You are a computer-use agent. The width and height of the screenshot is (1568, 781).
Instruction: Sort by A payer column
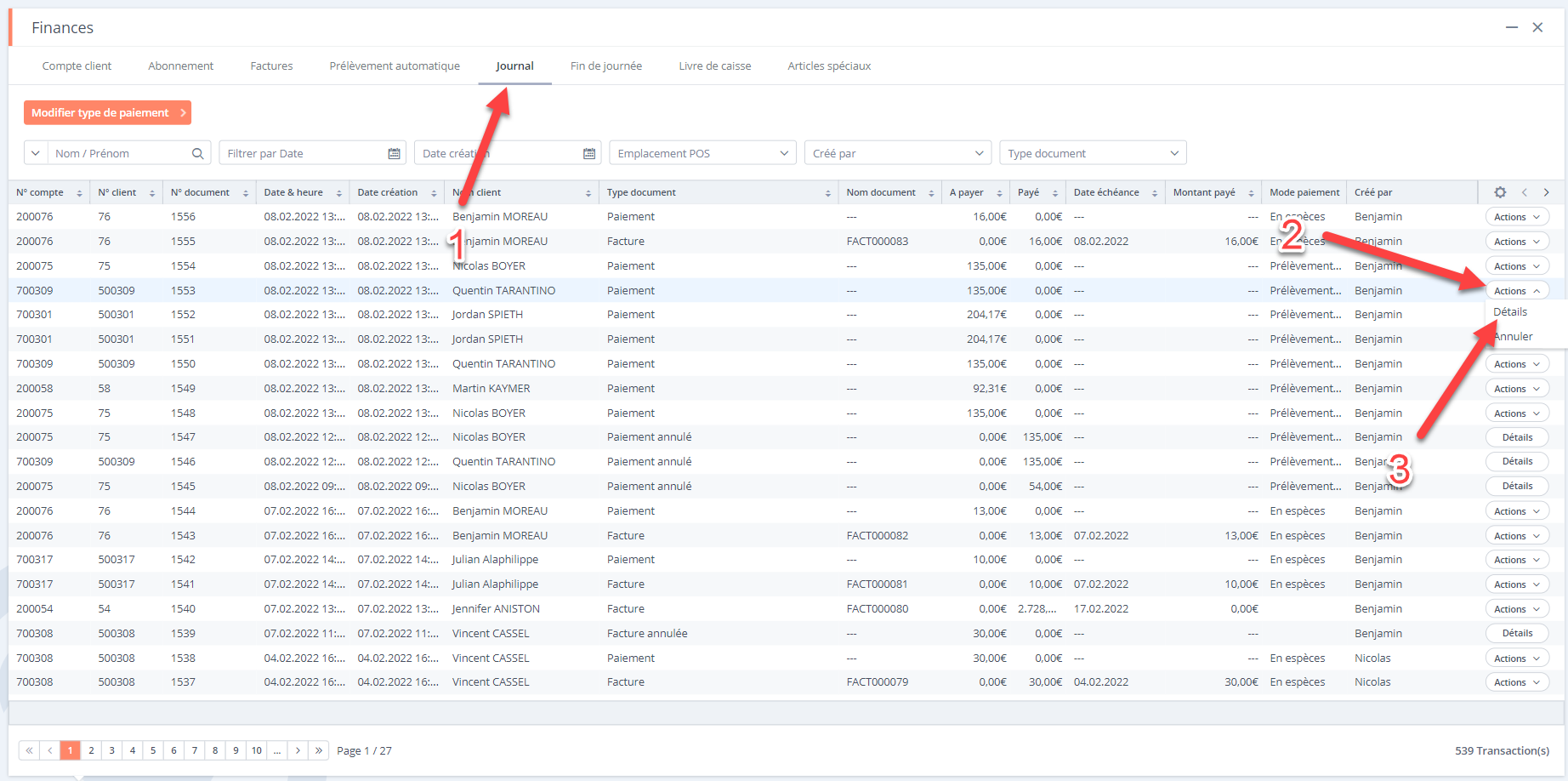pyautogui.click(x=999, y=193)
